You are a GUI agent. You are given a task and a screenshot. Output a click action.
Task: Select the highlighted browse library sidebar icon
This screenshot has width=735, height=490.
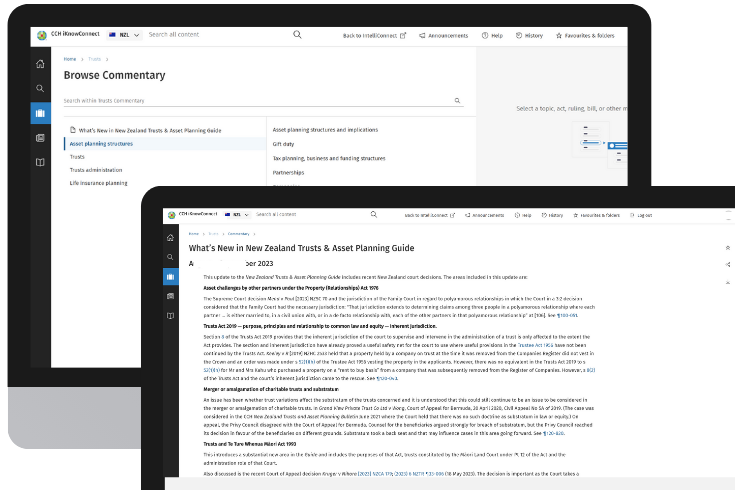[x=40, y=113]
